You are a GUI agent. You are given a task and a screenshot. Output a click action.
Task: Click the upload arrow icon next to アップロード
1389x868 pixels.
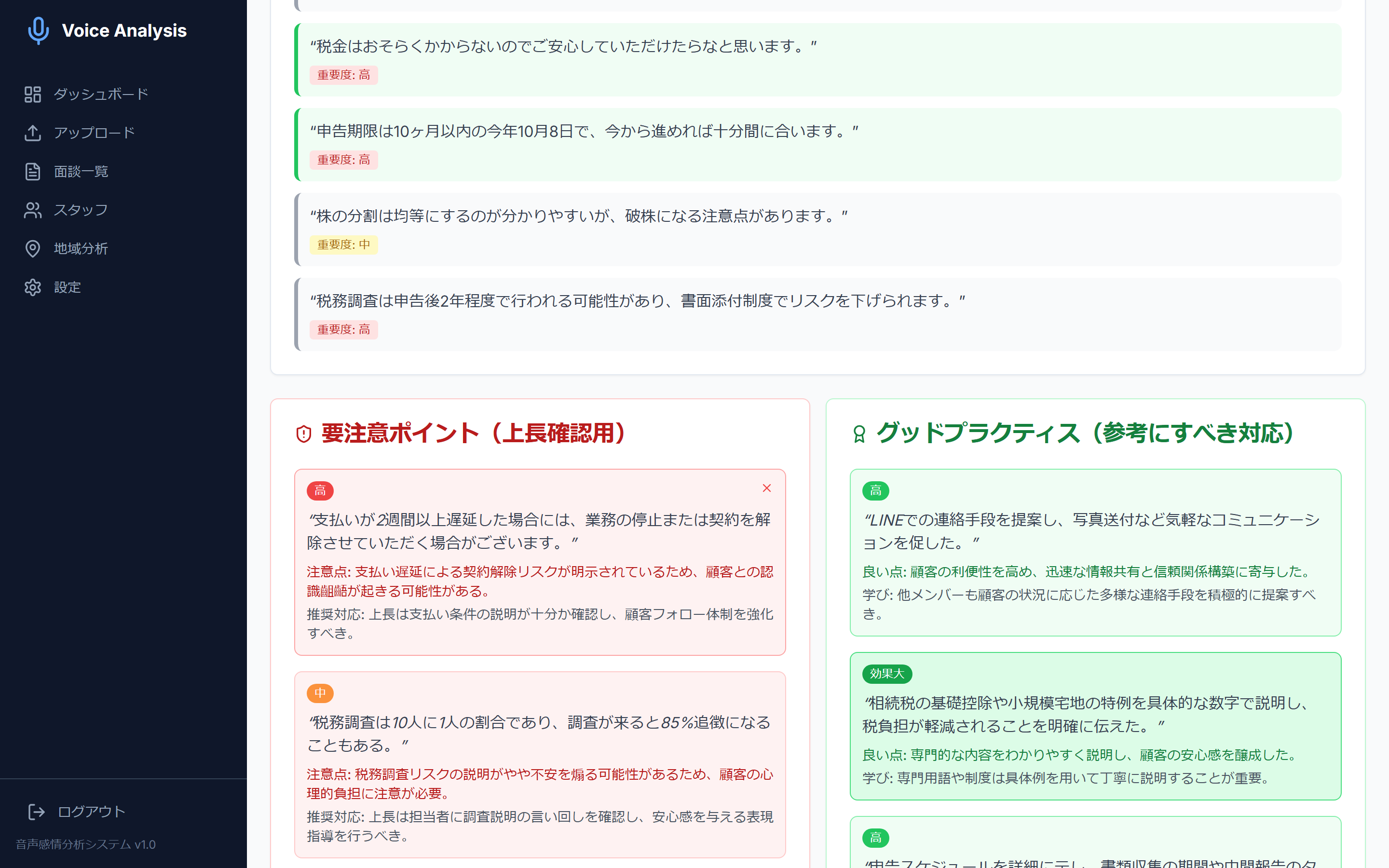[33, 133]
